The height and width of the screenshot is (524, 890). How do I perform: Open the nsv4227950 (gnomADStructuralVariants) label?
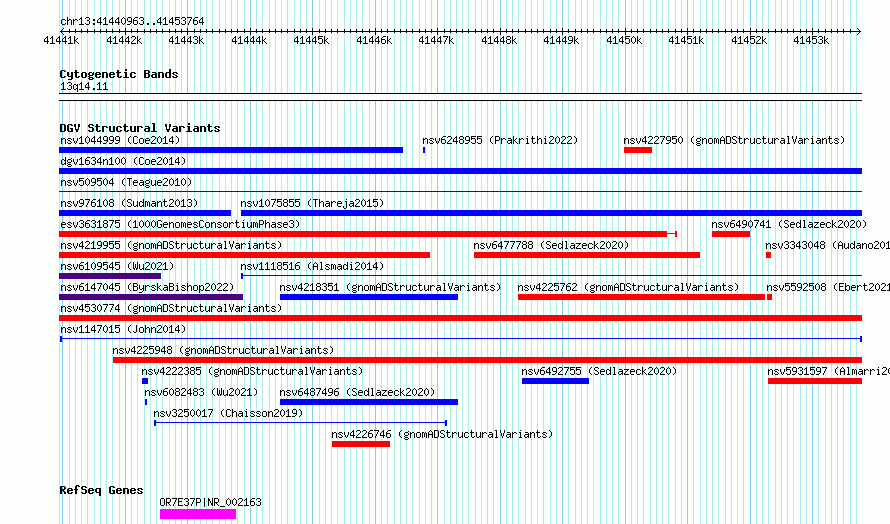[734, 140]
